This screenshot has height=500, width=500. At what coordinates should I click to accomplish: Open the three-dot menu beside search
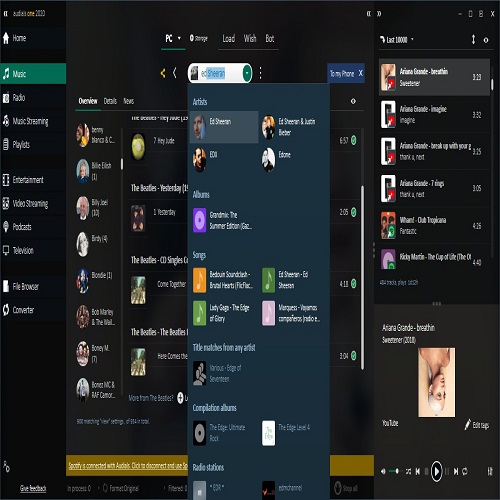[260, 73]
